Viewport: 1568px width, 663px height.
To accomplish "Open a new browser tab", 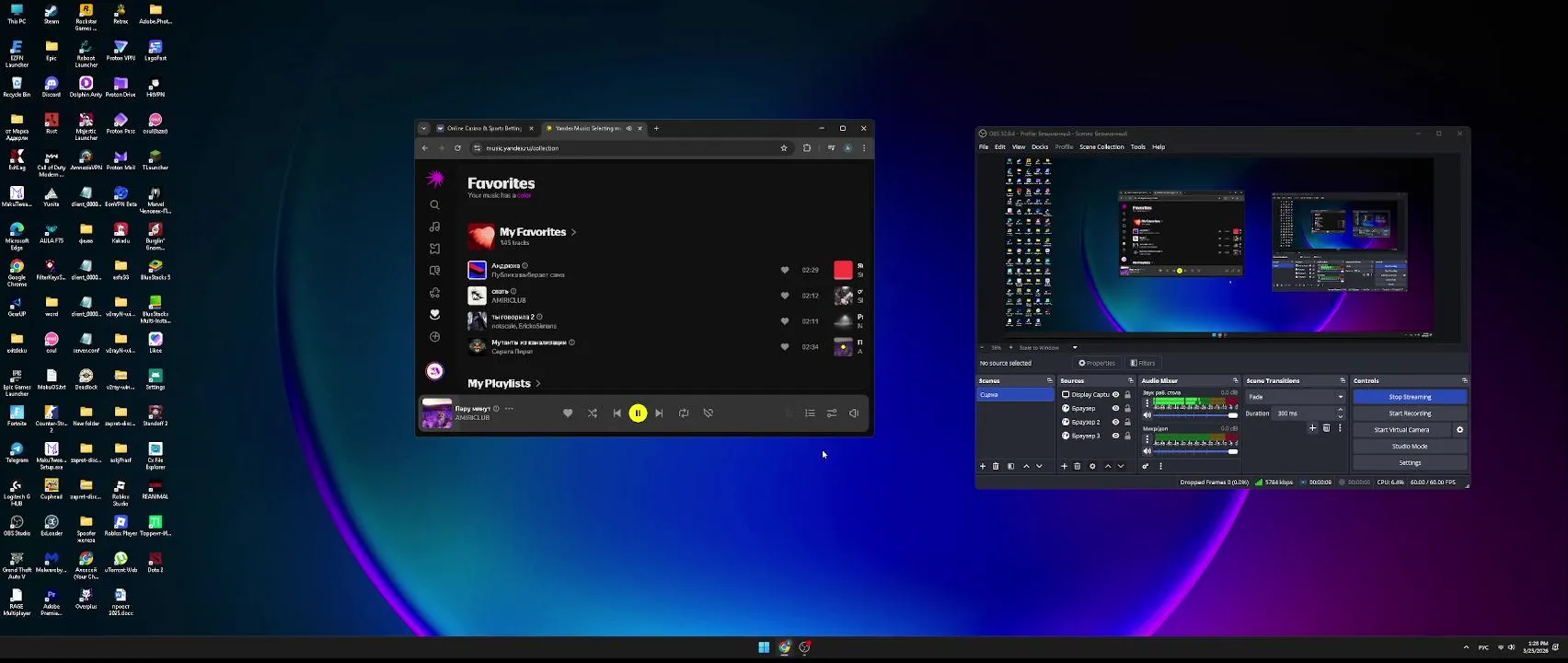I will 656,128.
